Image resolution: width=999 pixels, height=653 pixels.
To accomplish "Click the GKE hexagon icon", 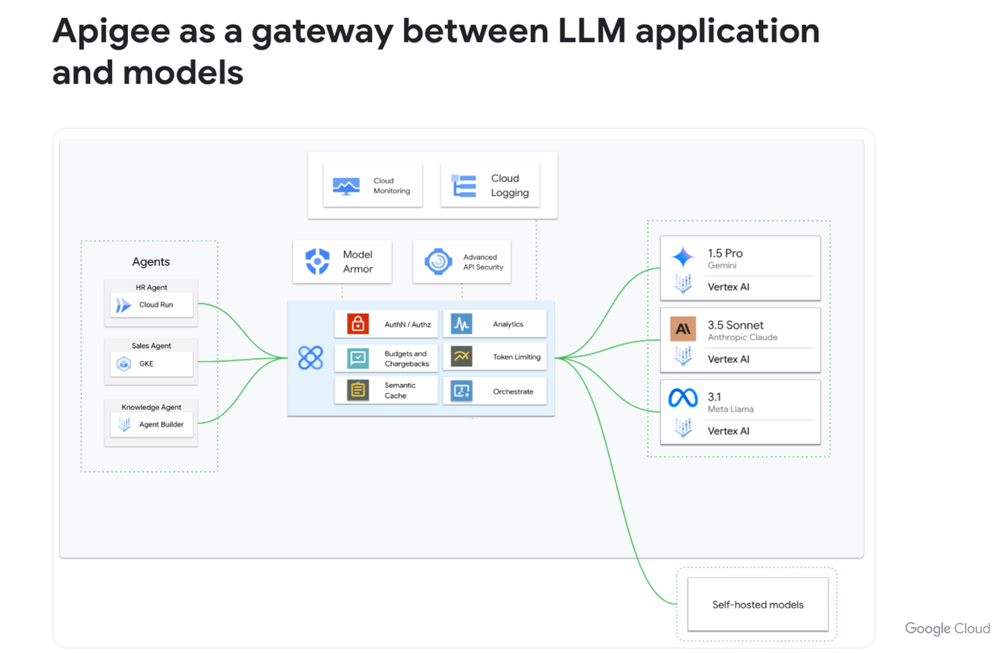I will pos(124,364).
